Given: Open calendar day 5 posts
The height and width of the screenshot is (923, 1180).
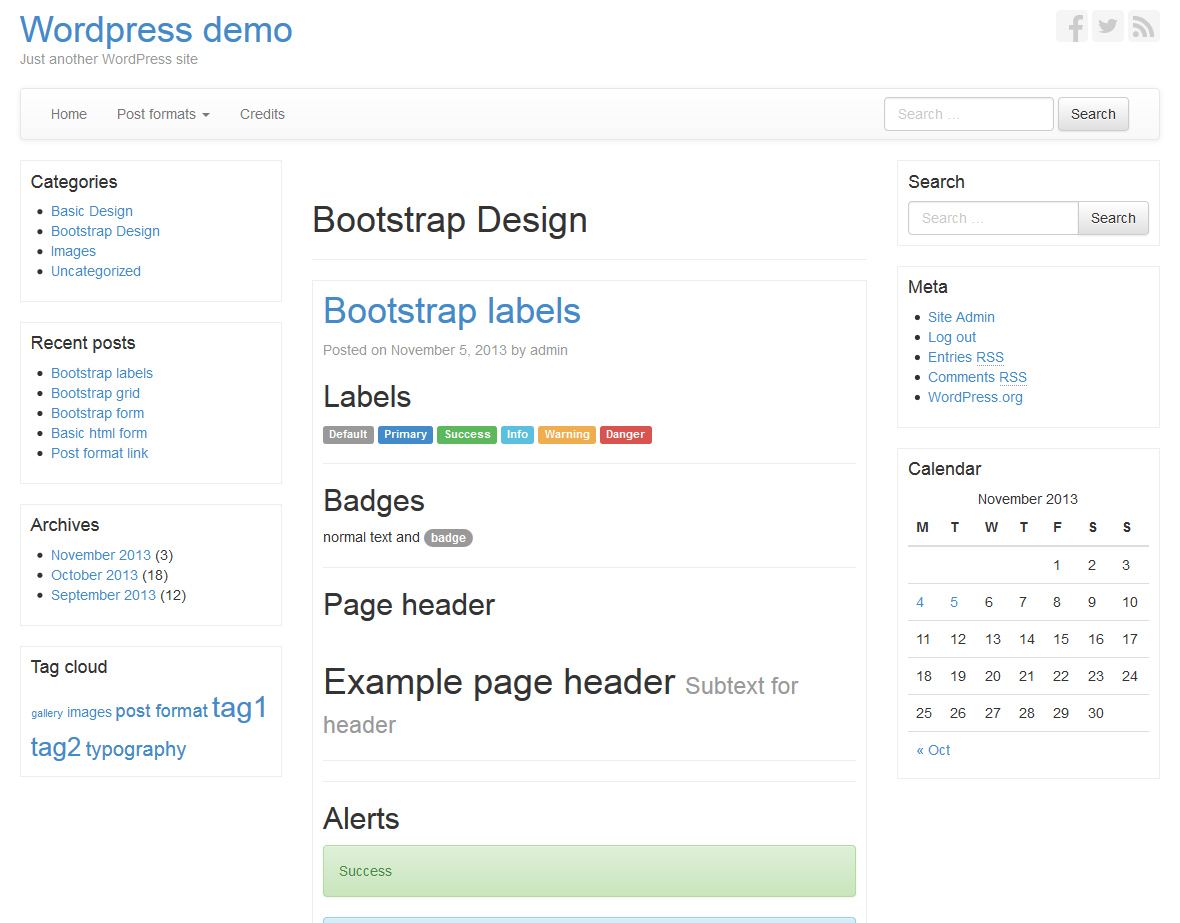Looking at the screenshot, I should pyautogui.click(x=954, y=602).
